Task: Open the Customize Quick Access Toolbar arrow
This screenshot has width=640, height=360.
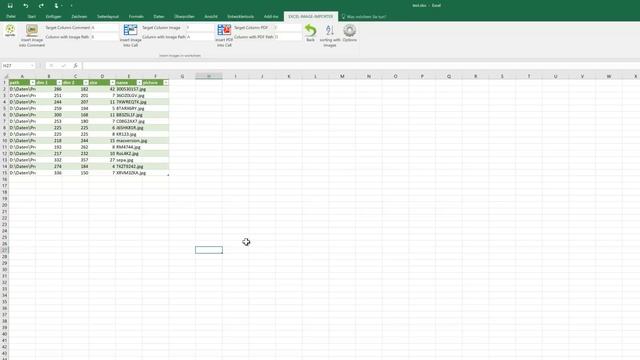Action: [71, 6]
